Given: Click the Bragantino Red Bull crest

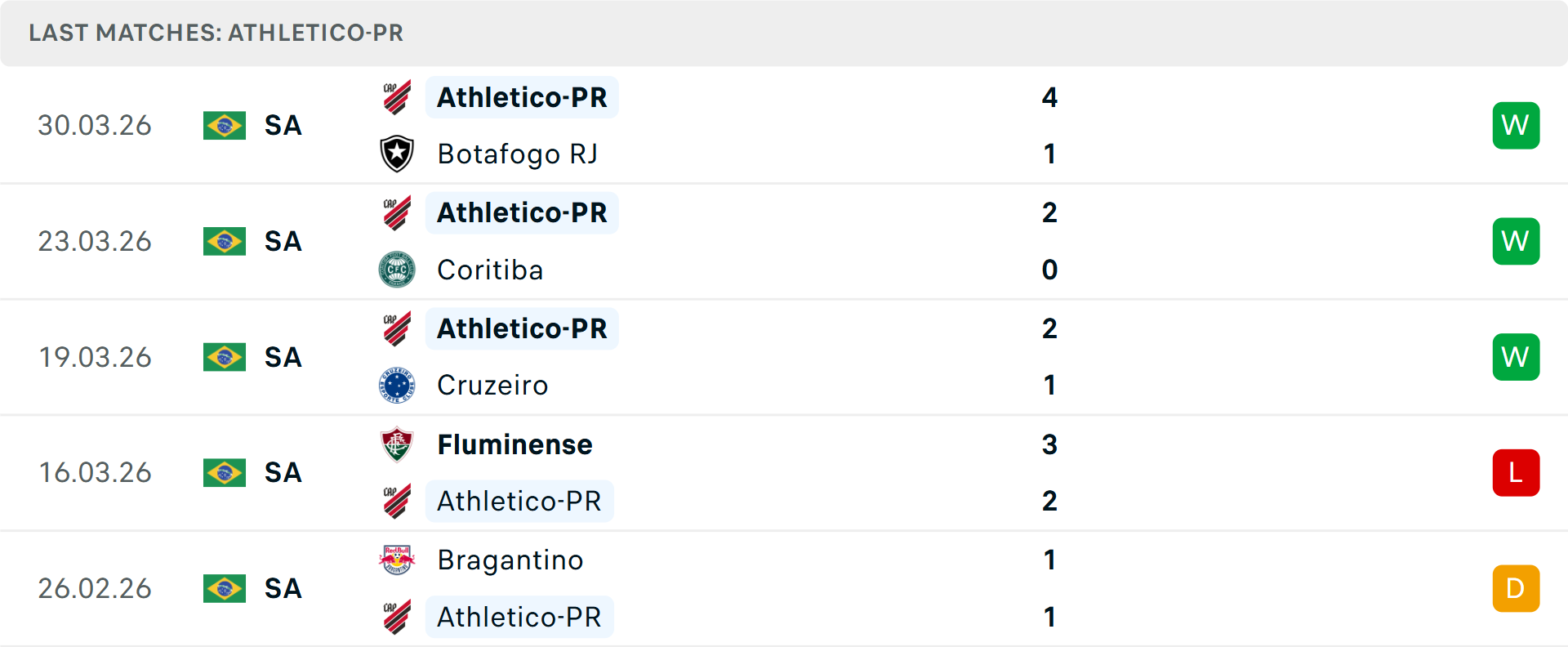Looking at the screenshot, I should [397, 560].
